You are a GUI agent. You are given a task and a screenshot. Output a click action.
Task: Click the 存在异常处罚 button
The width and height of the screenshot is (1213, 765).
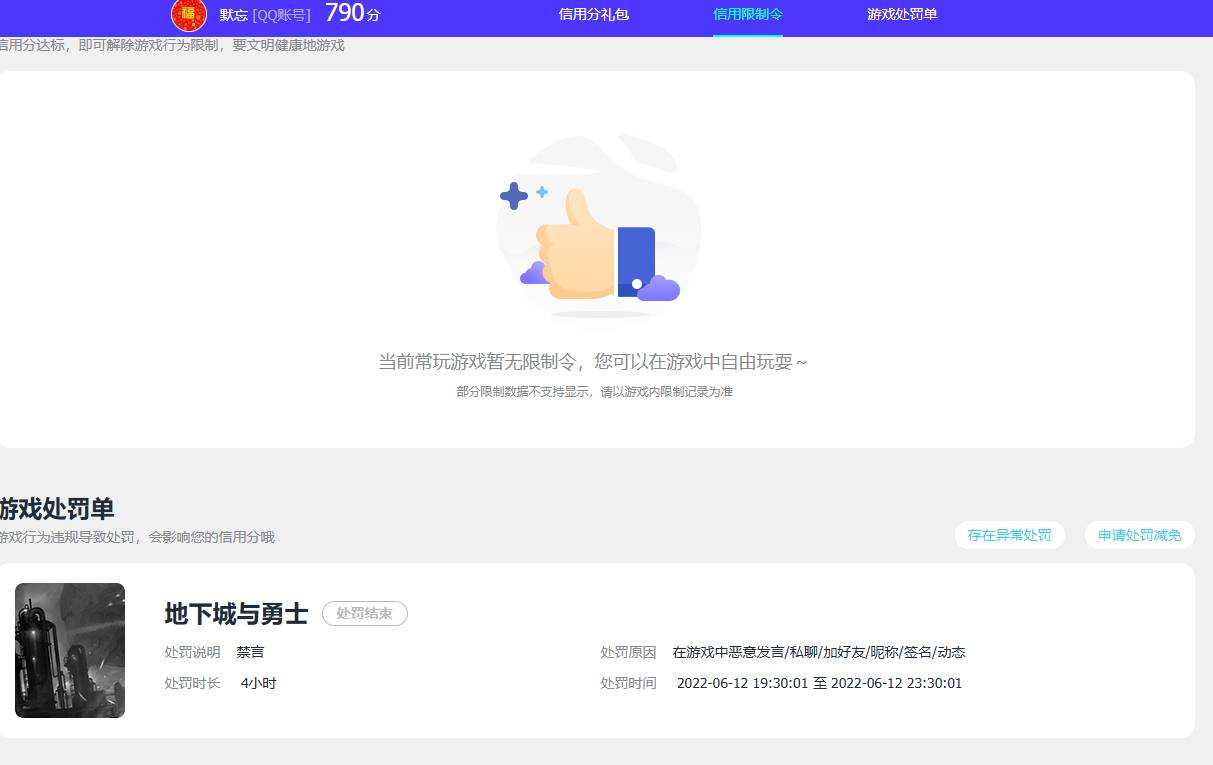(1010, 535)
